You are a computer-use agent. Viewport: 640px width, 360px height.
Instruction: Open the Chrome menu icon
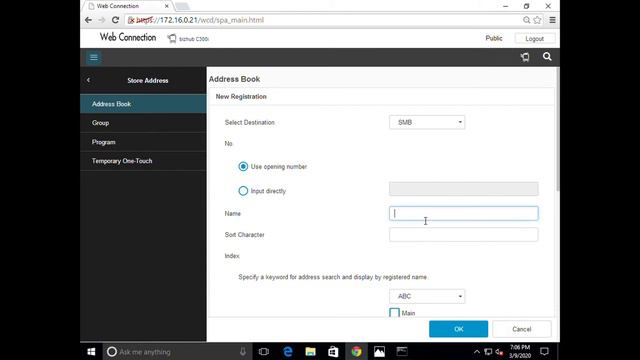[x=552, y=20]
